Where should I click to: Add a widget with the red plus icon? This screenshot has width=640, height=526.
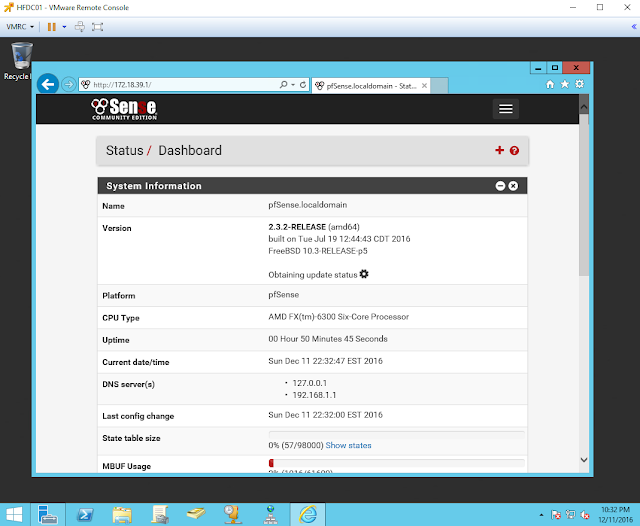tap(499, 150)
